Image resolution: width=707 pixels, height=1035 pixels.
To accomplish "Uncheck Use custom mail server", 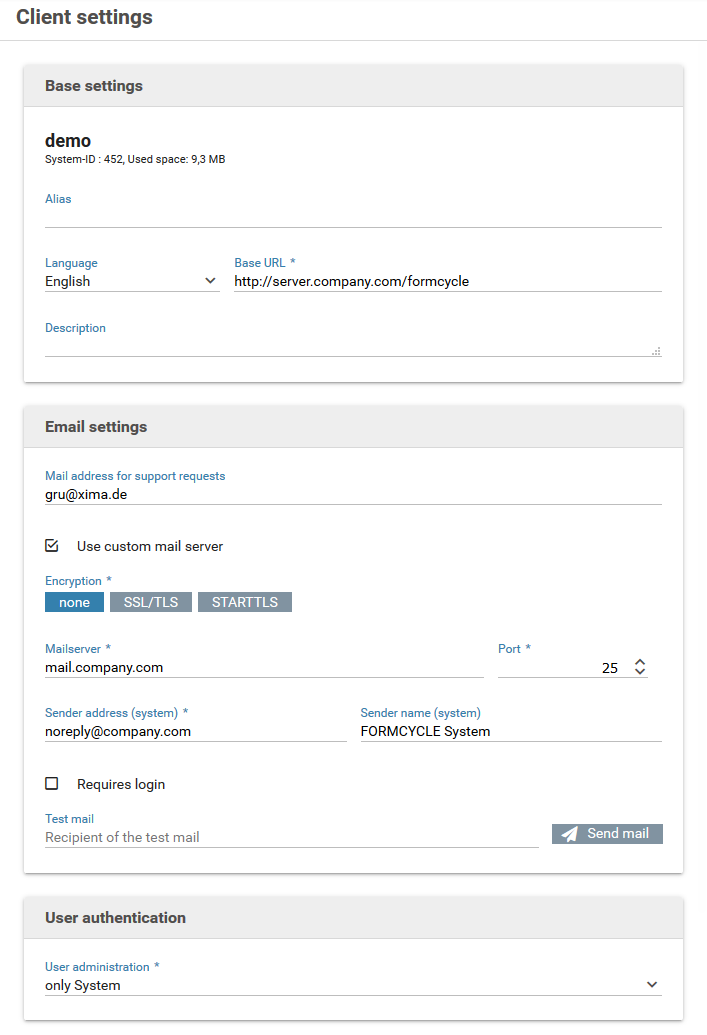I will tap(52, 546).
